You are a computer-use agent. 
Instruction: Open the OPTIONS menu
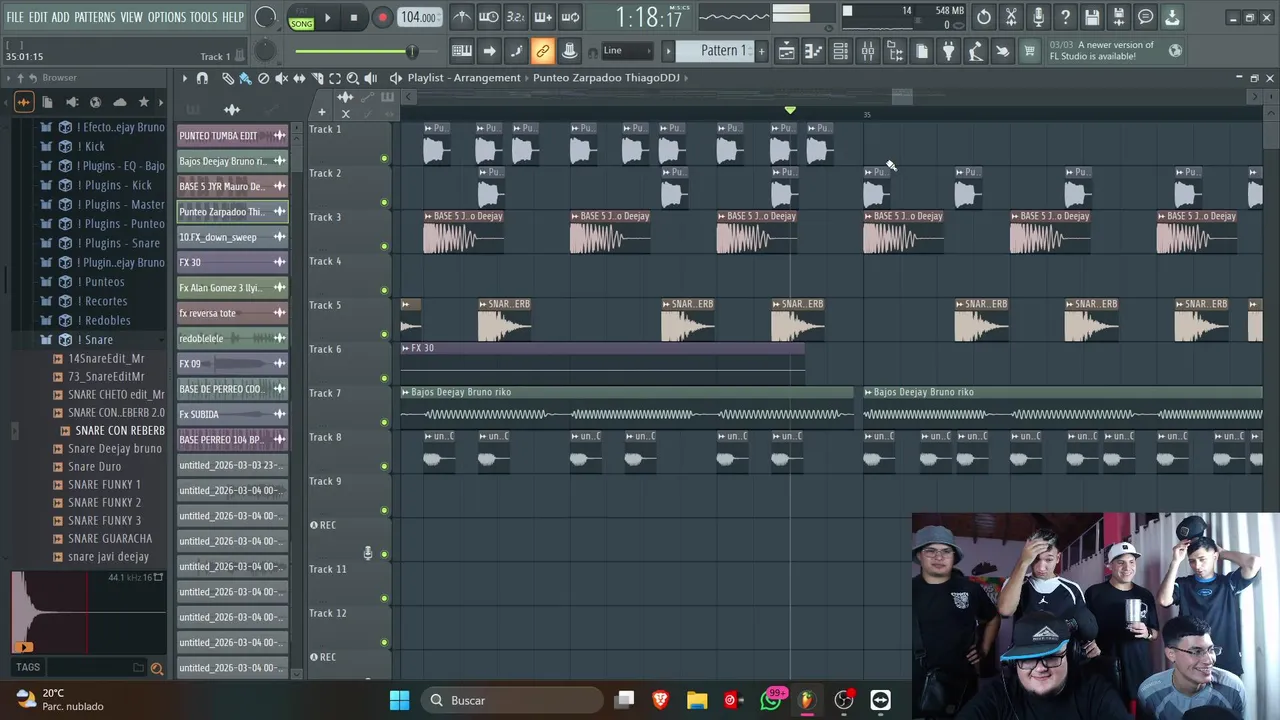pos(167,17)
